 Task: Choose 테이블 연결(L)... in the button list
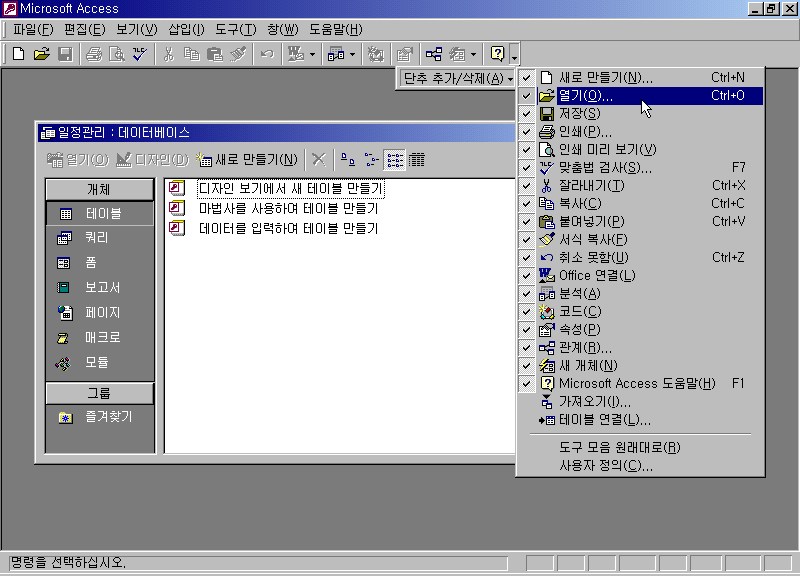click(641, 420)
